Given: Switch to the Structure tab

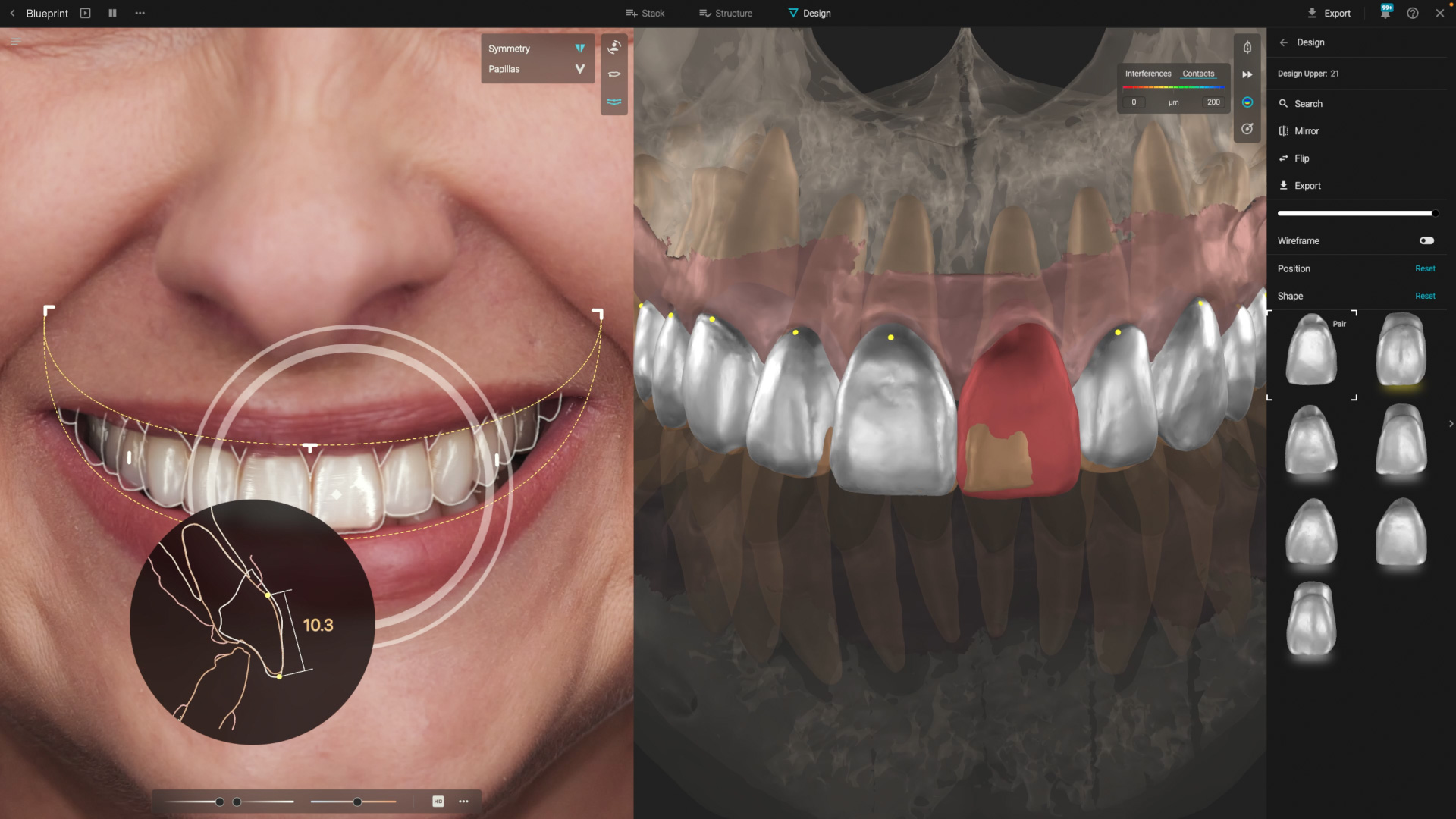Looking at the screenshot, I should tap(726, 13).
